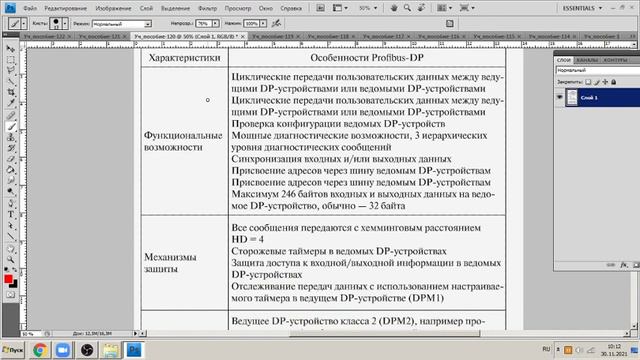Toggle lock transparent pixels
The height and width of the screenshot is (360, 640).
click(588, 82)
